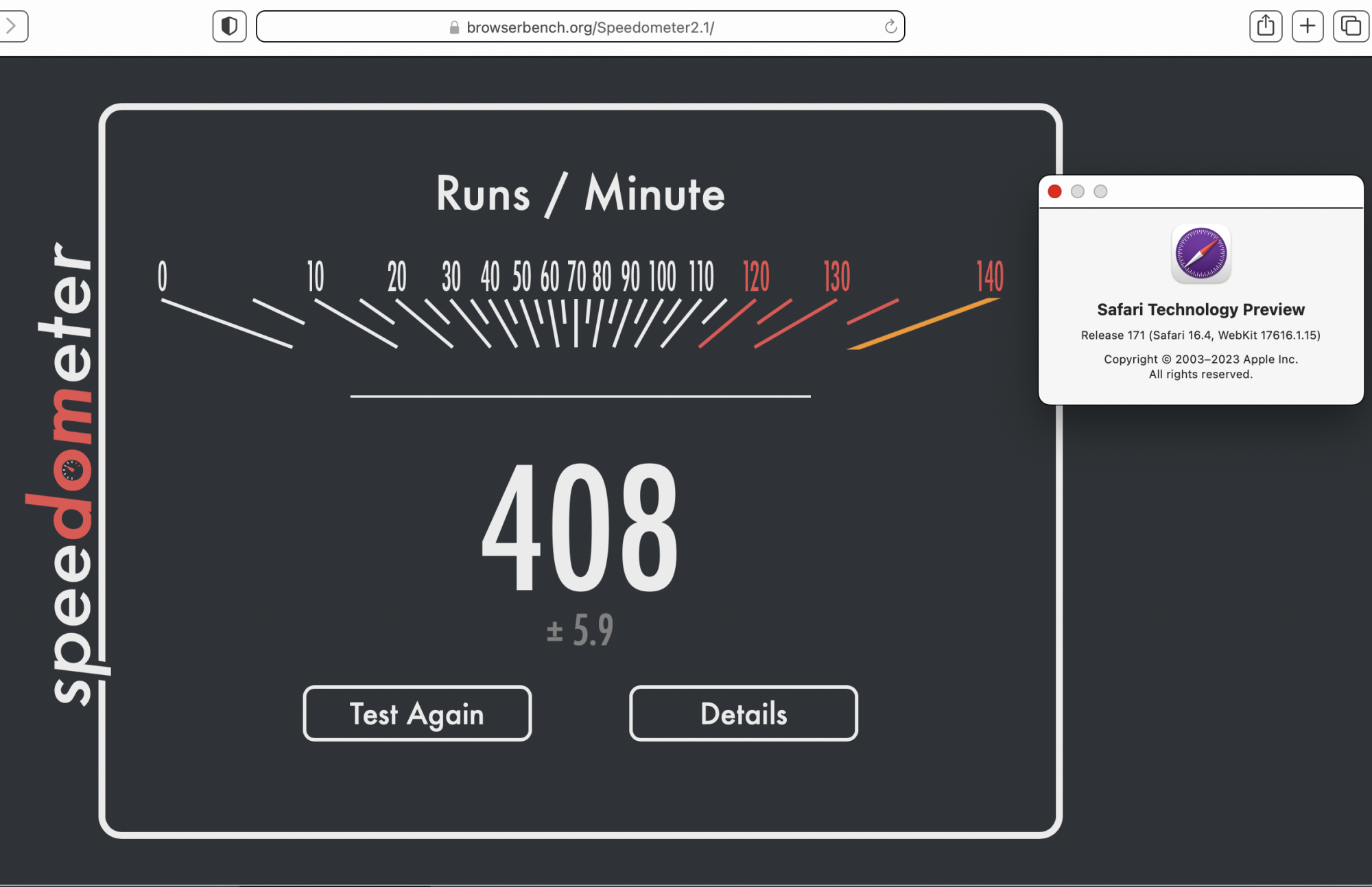Image resolution: width=1372 pixels, height=887 pixels.
Task: Click the Runs / Minute heading
Action: coord(580,194)
